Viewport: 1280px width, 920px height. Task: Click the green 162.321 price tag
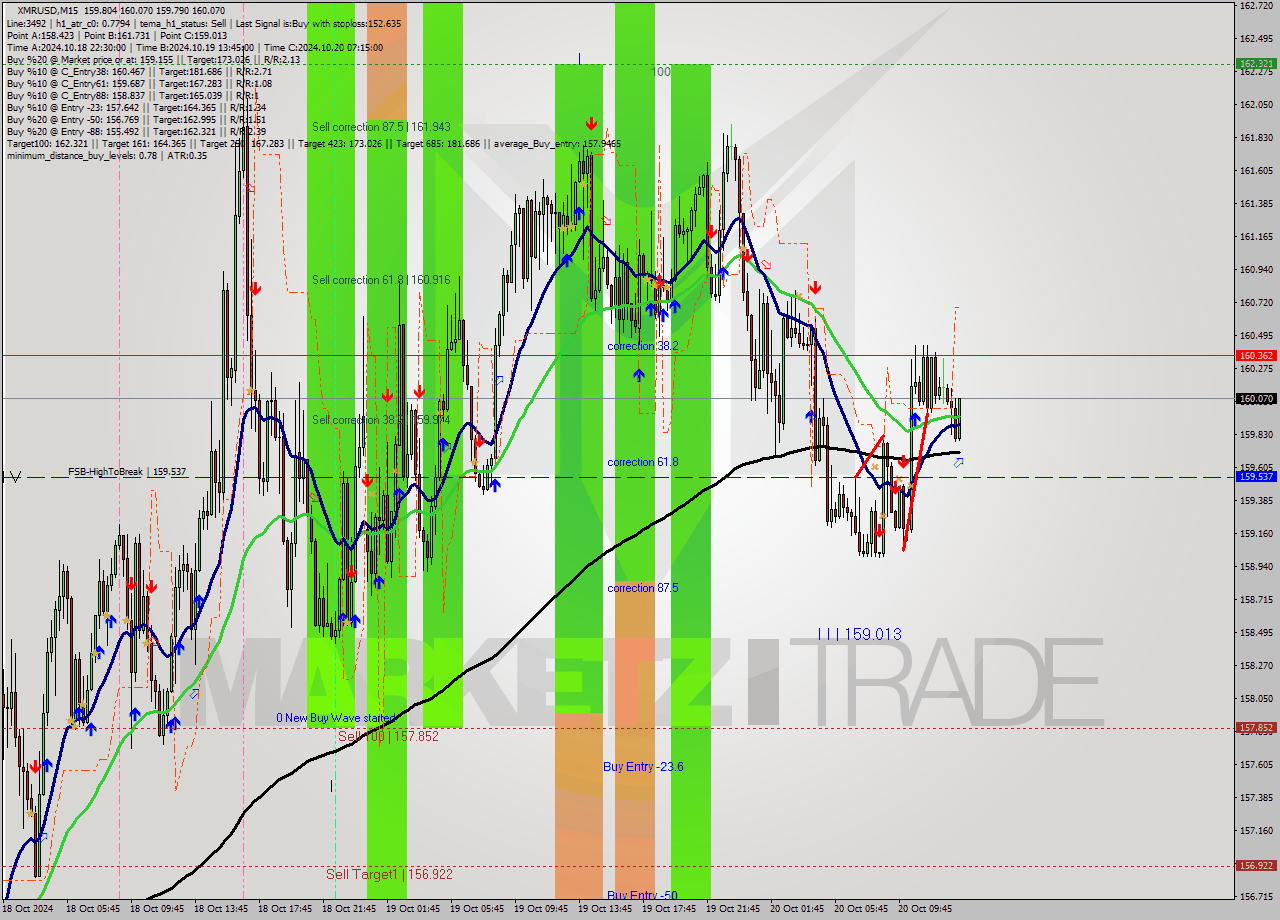tap(1256, 63)
